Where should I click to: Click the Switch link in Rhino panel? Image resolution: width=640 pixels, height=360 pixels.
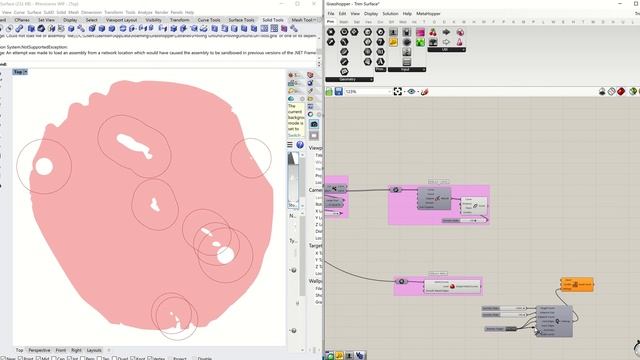pos(294,135)
